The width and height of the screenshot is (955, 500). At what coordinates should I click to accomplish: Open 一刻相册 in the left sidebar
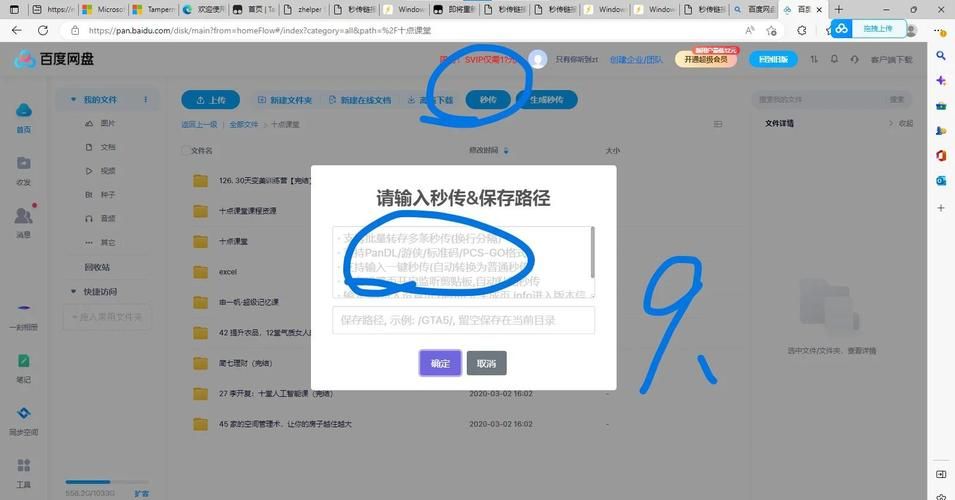(x=23, y=317)
